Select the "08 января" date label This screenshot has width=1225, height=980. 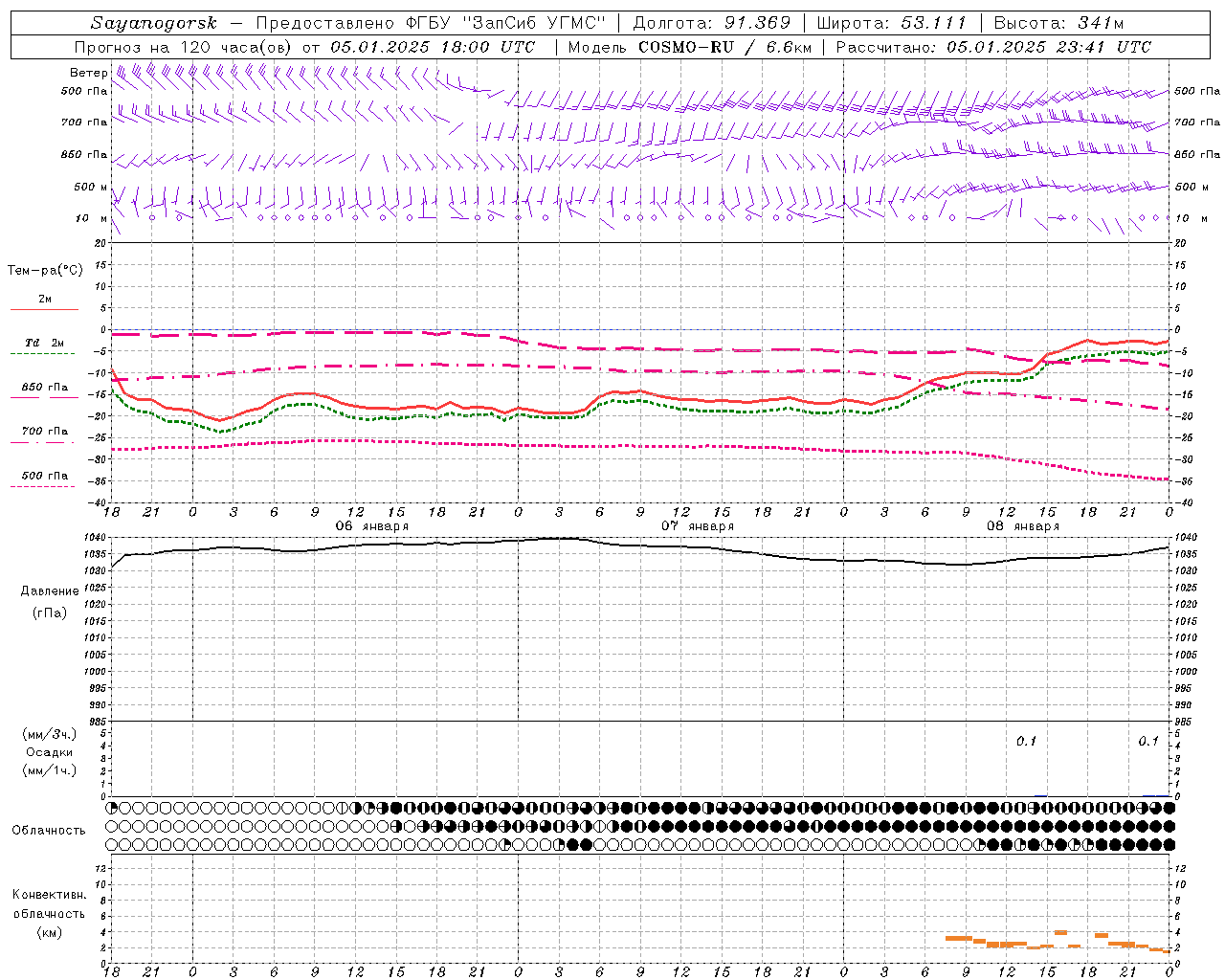[1023, 526]
